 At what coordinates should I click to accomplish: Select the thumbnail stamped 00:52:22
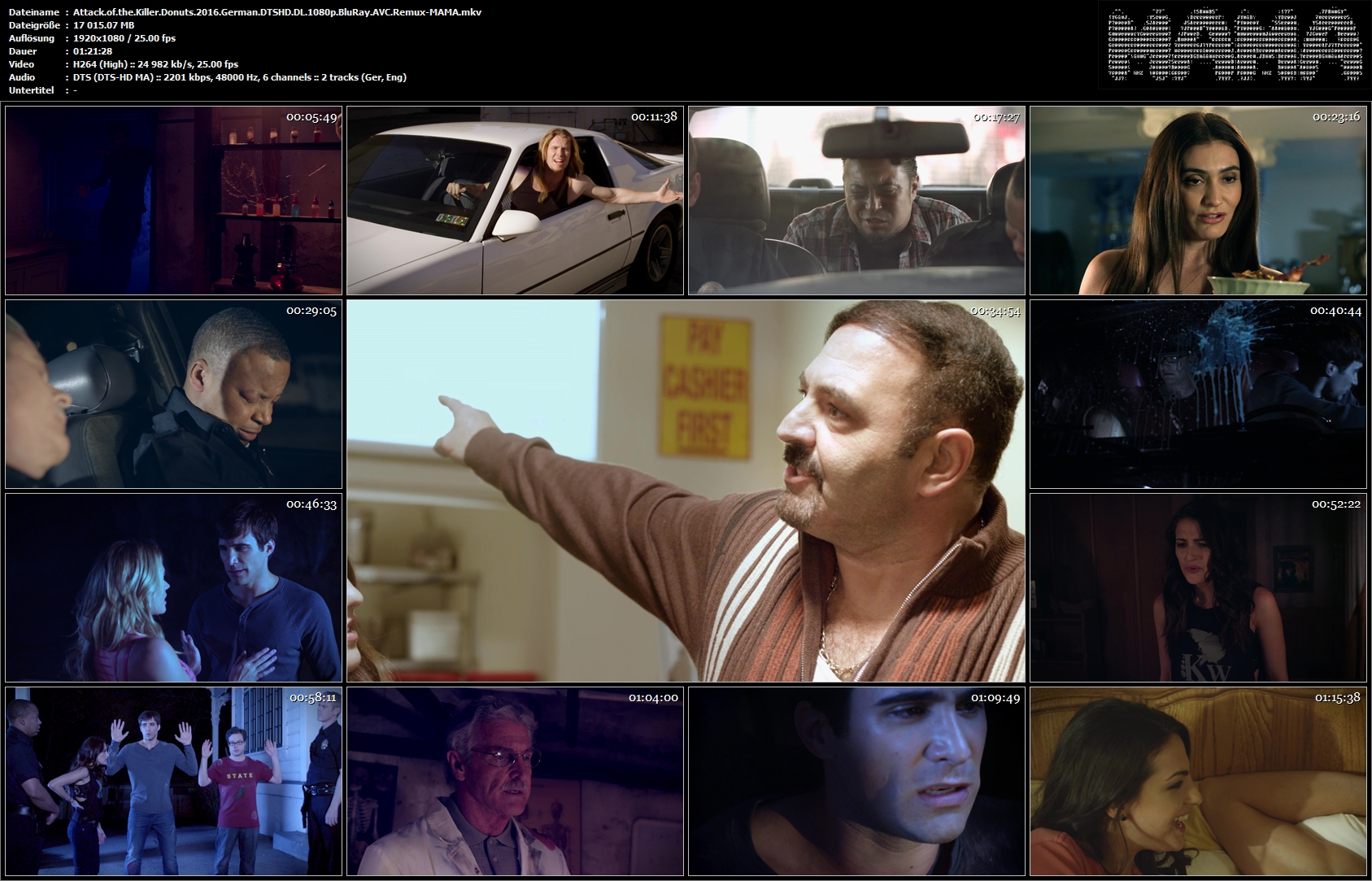(1198, 587)
